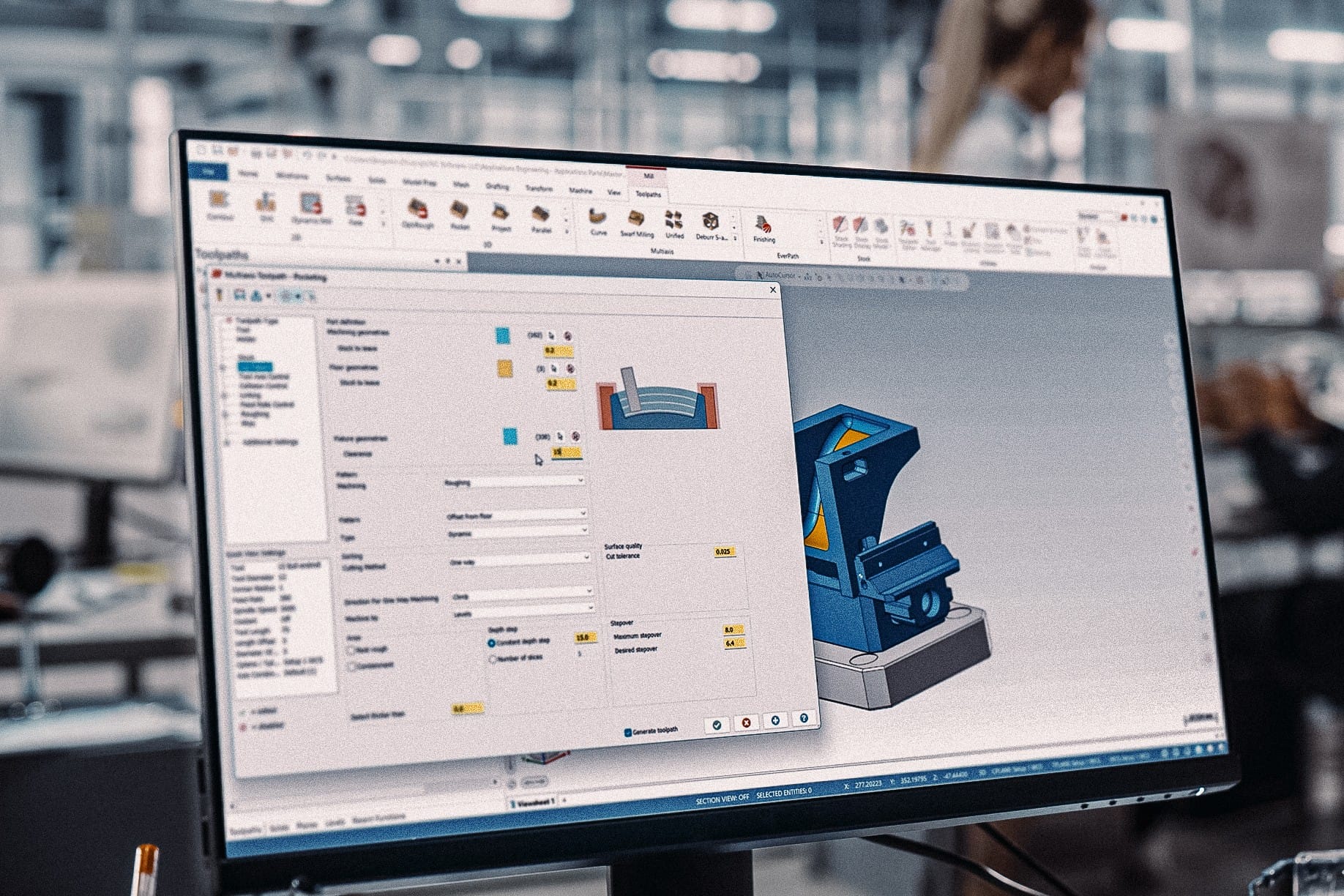Open the File ribbon tab

pos(209,171)
